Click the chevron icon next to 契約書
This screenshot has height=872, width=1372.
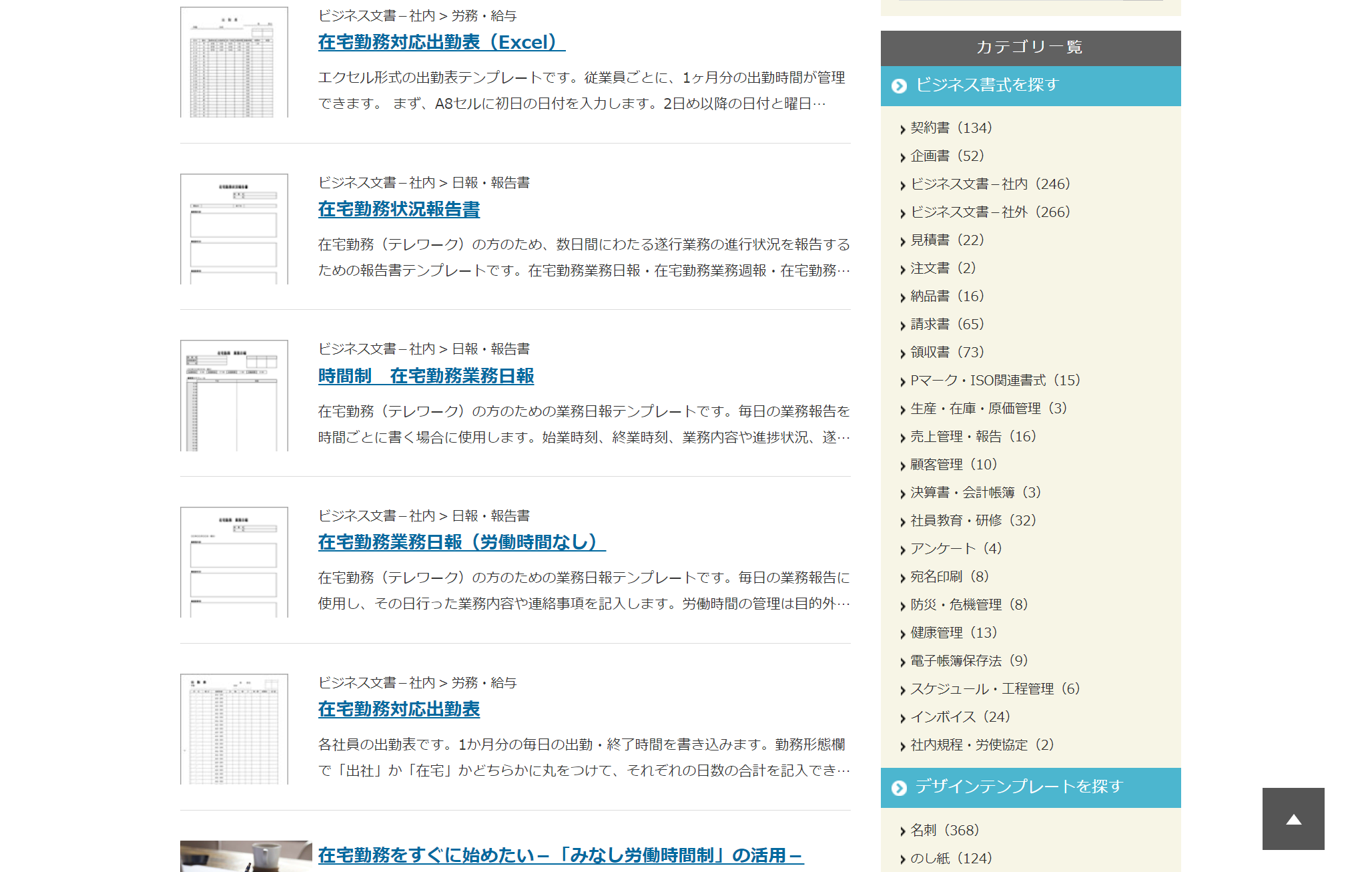click(x=904, y=129)
